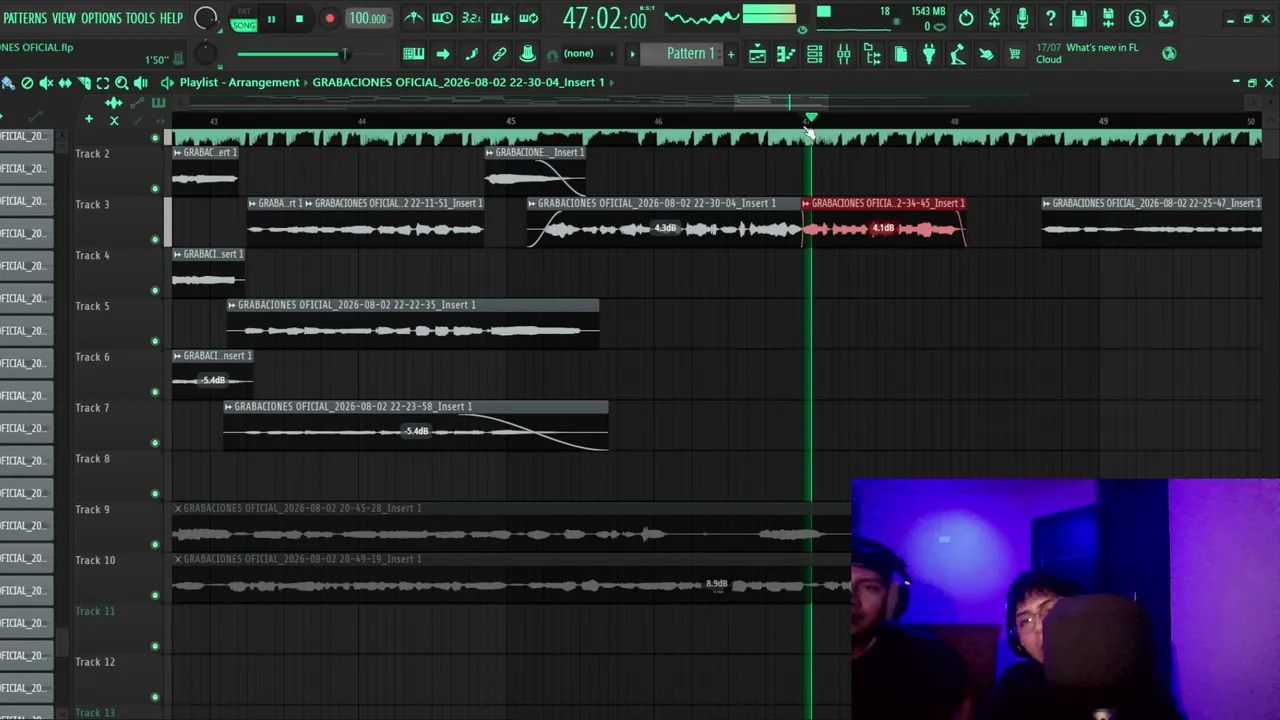Open the OPTIONS menu

pyautogui.click(x=101, y=18)
